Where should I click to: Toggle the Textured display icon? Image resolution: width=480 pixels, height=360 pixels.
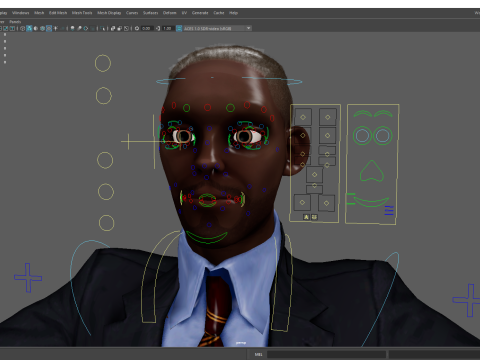pos(49,28)
